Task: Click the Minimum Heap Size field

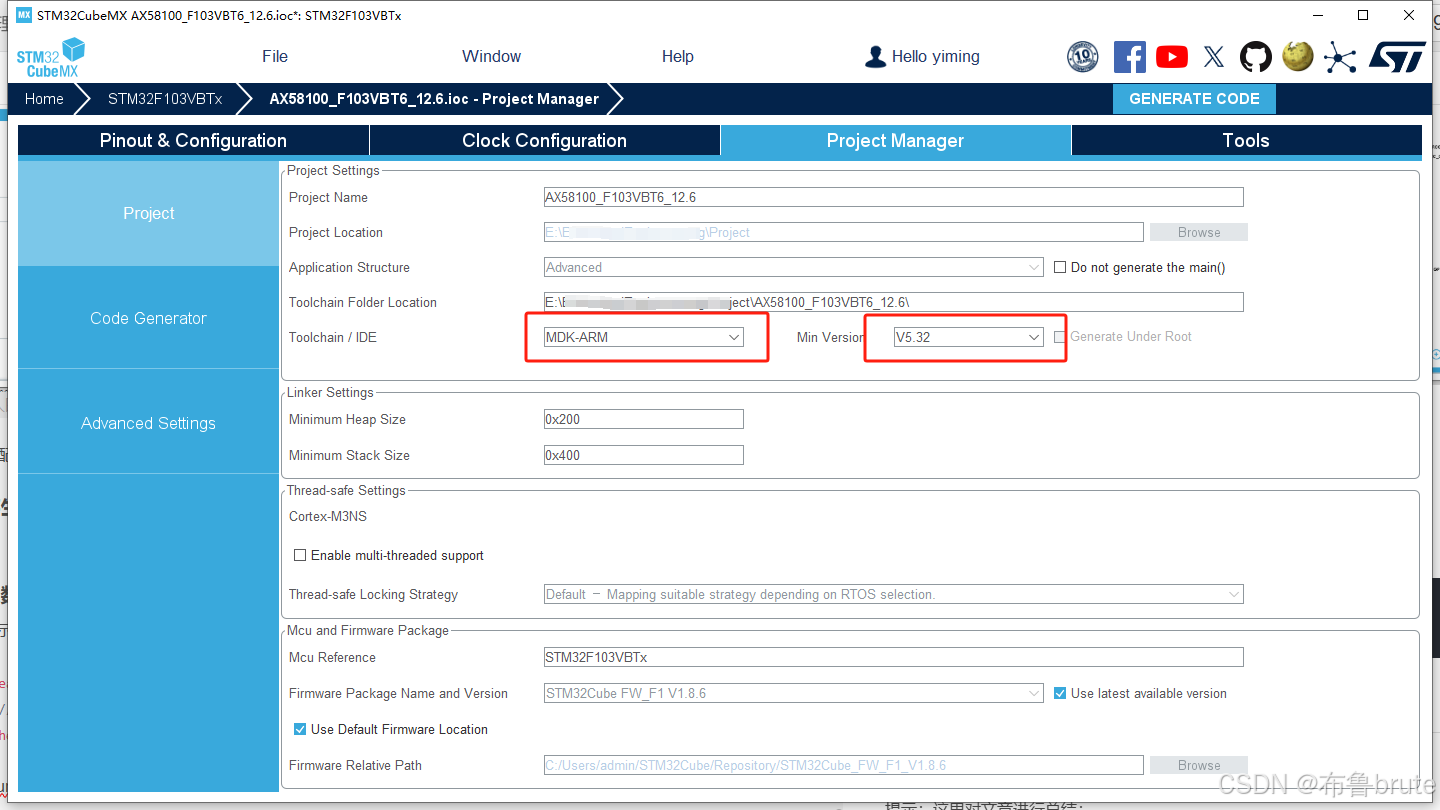Action: click(644, 419)
